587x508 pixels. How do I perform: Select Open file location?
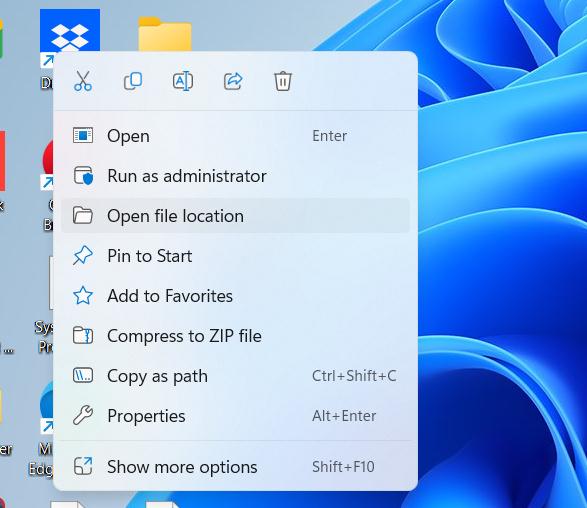[x=235, y=216]
